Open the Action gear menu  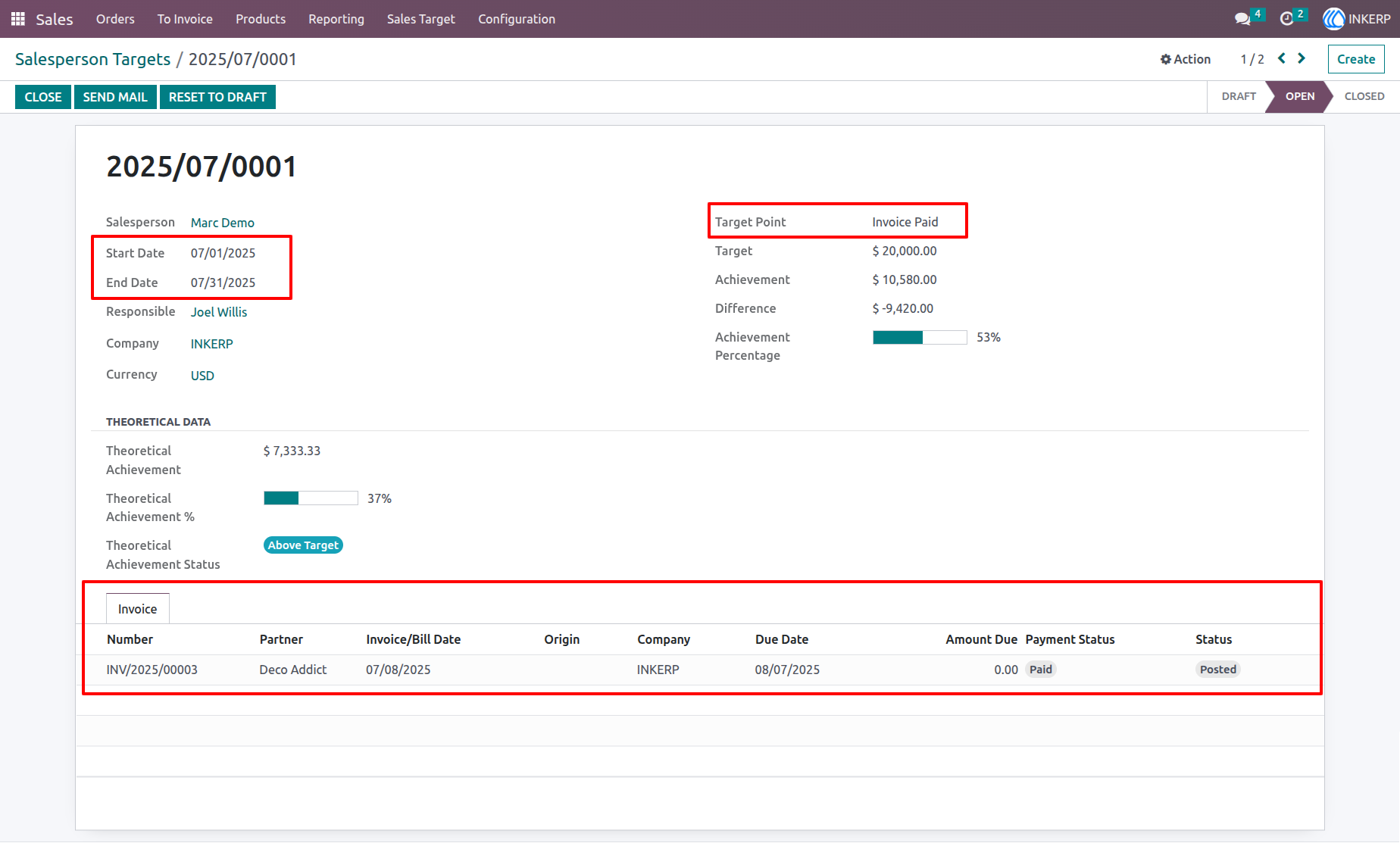point(1186,59)
